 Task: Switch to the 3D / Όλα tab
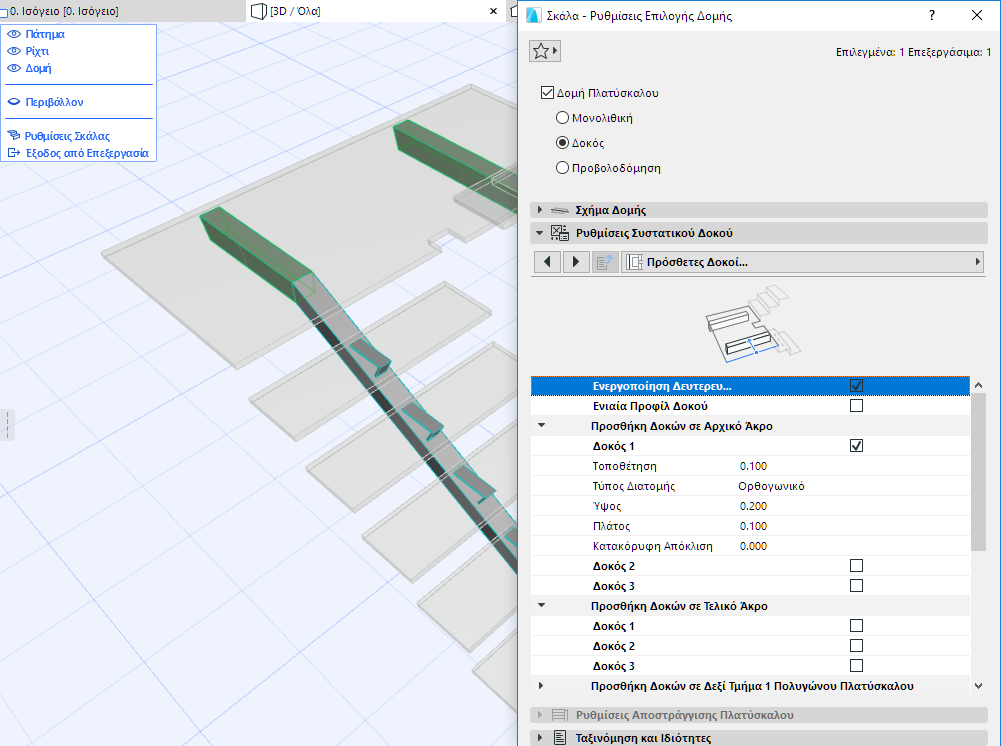point(294,11)
